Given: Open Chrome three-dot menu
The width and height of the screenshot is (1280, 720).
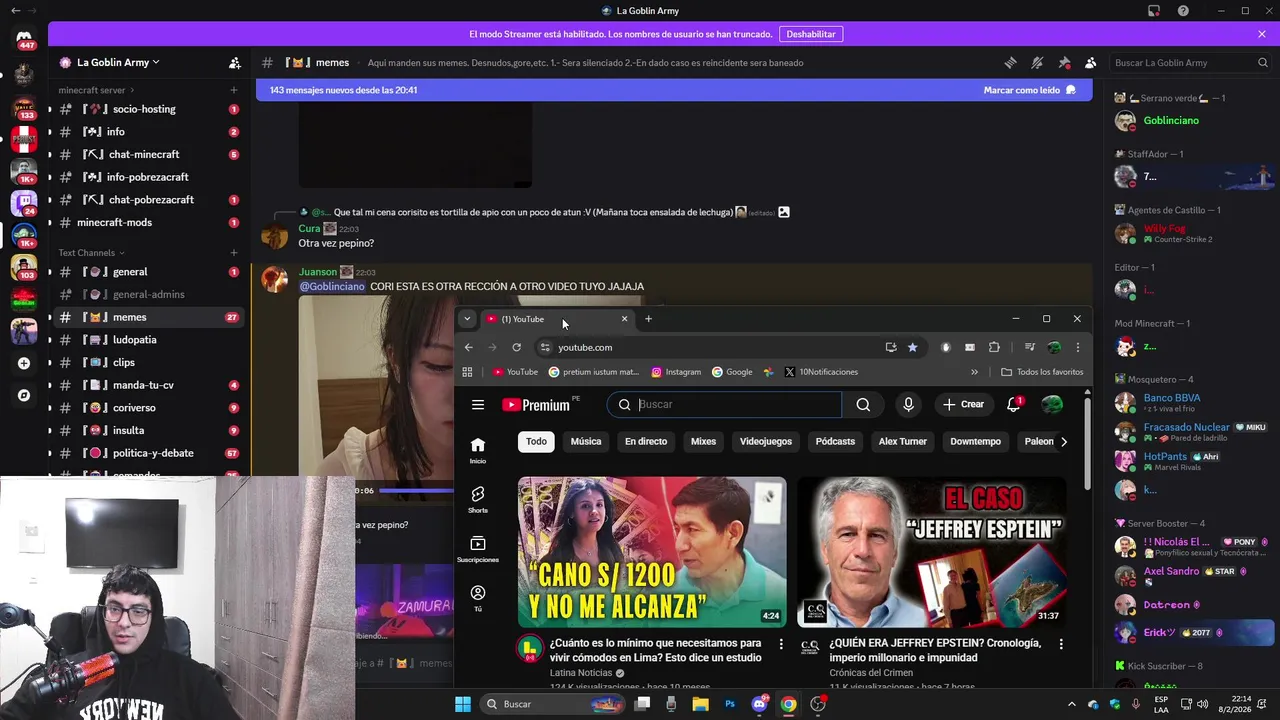Looking at the screenshot, I should 1077,347.
